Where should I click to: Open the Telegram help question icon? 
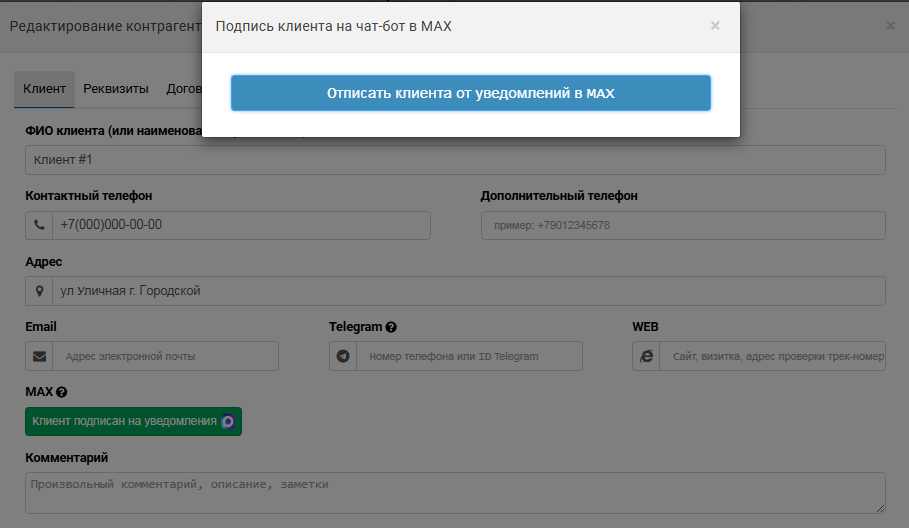coord(391,327)
